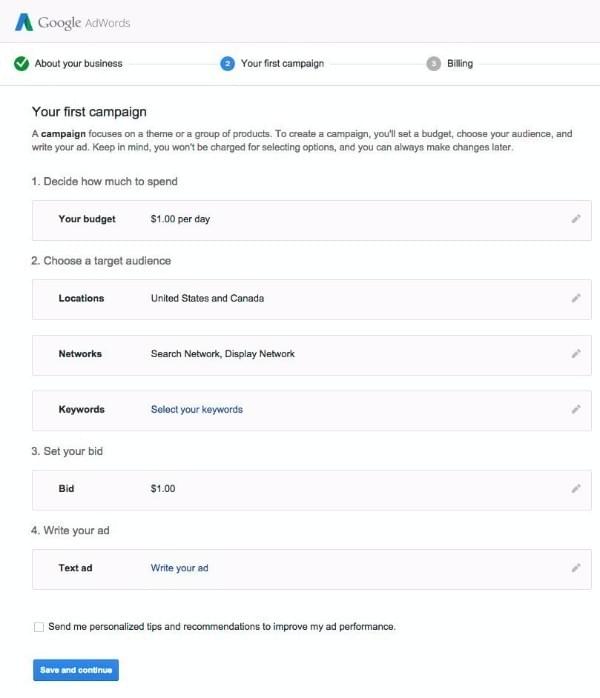Go to About your business step

pos(78,64)
